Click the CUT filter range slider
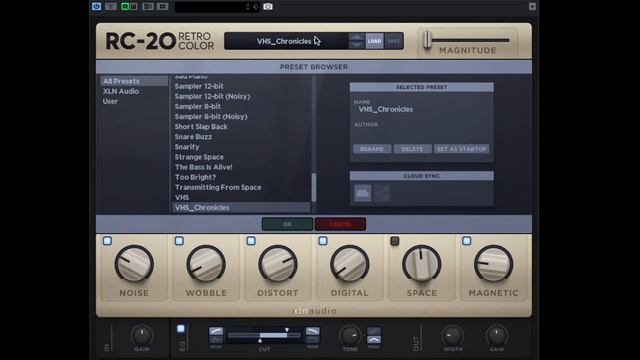 264,335
